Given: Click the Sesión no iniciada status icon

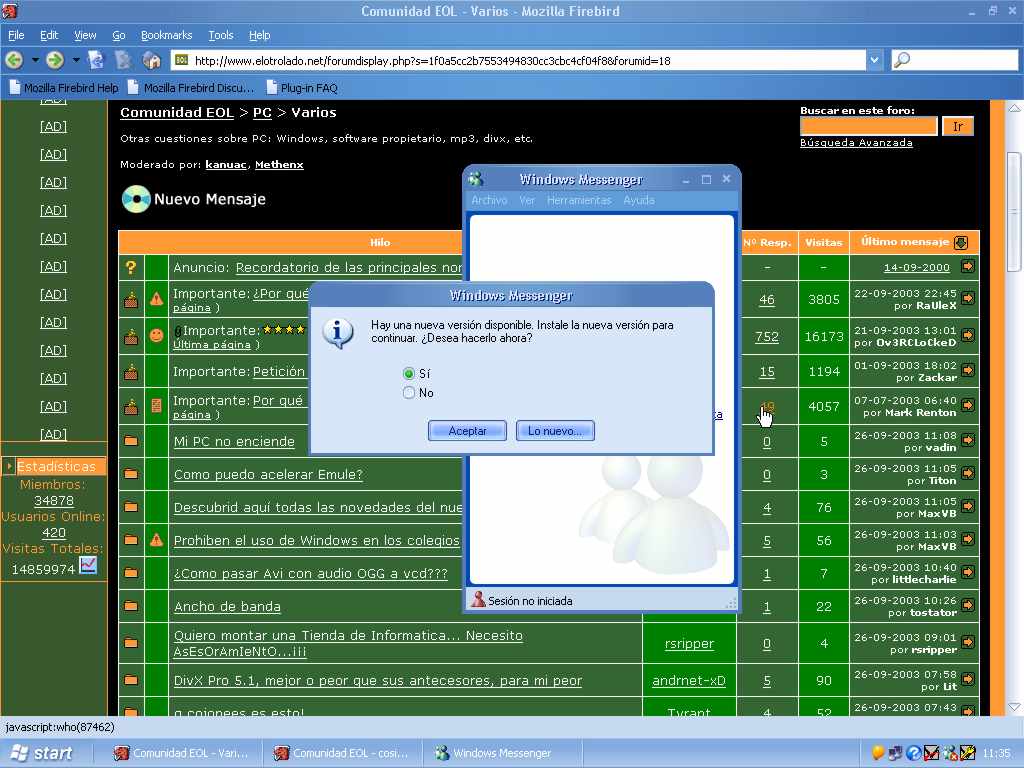Looking at the screenshot, I should point(478,600).
